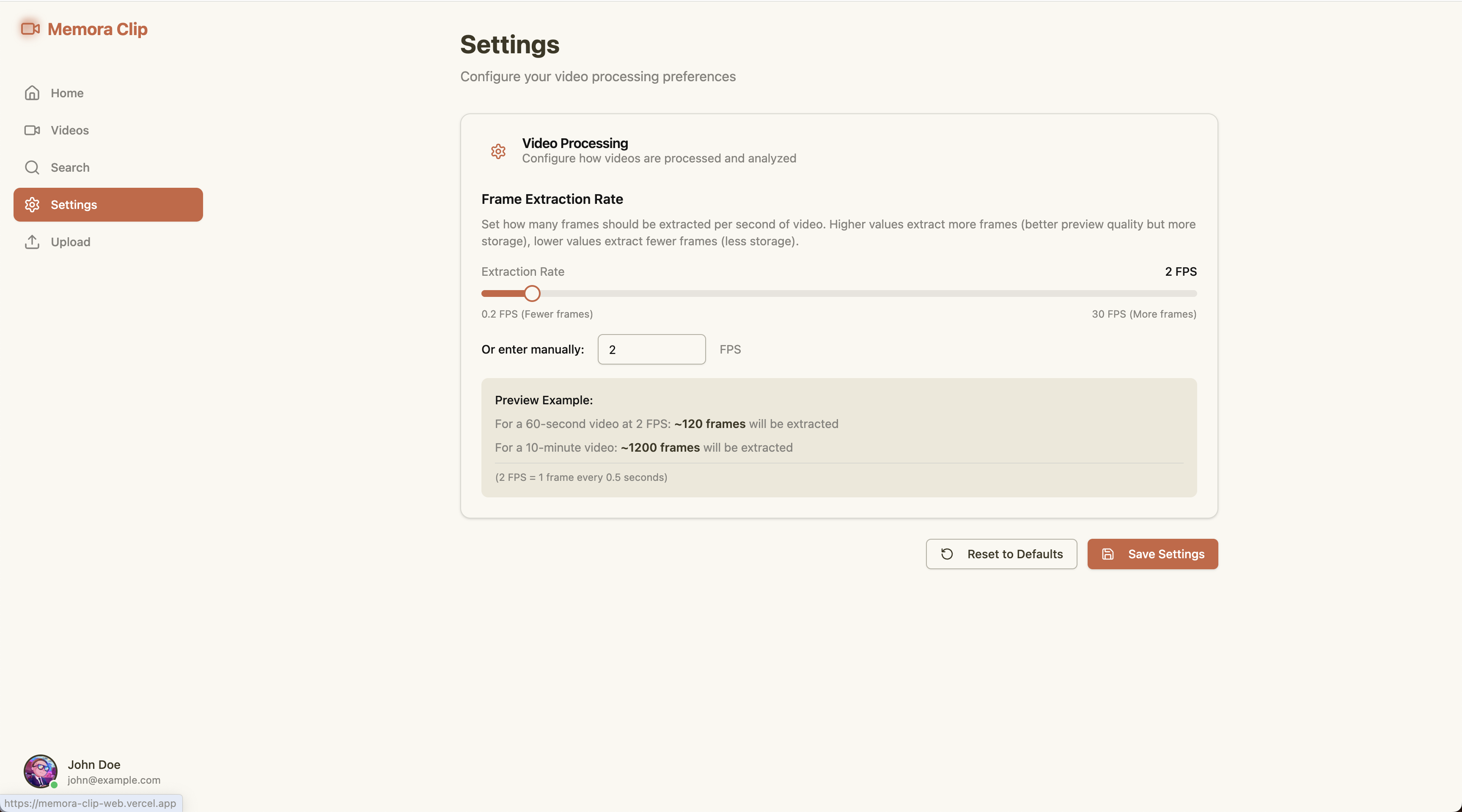Click the Extraction Rate slider handle

[532, 294]
